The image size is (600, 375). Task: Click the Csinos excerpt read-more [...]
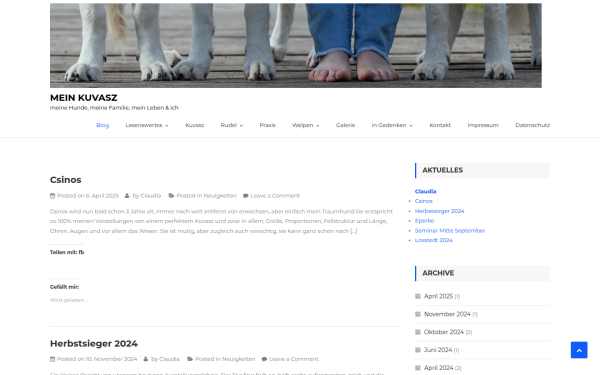(354, 231)
